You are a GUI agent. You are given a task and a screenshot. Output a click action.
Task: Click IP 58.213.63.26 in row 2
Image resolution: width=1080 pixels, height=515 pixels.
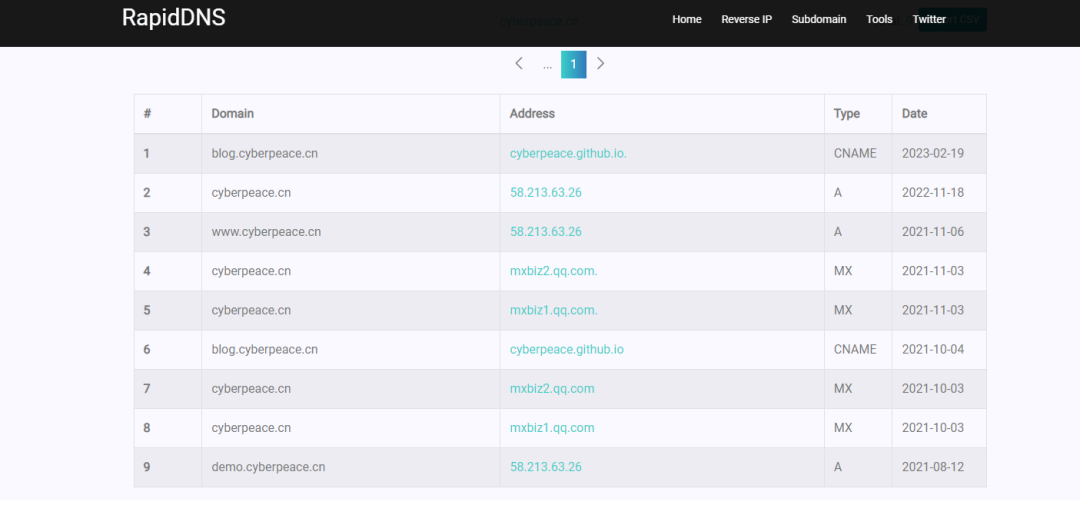click(545, 192)
